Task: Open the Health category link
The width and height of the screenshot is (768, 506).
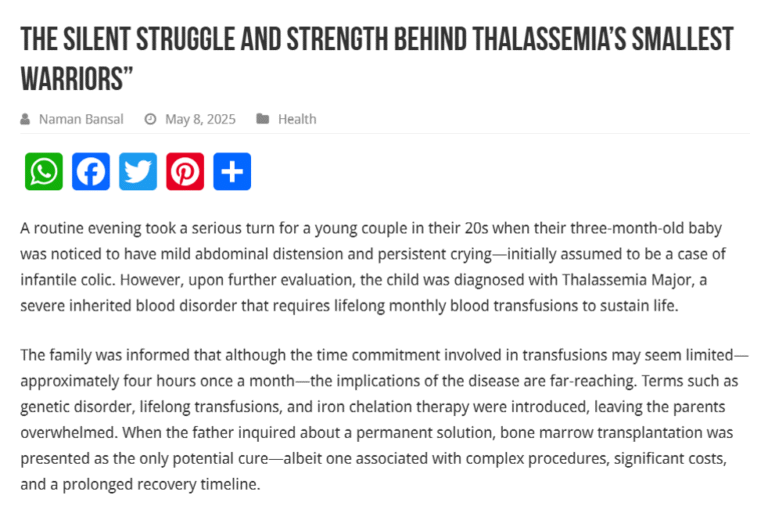Action: (297, 119)
